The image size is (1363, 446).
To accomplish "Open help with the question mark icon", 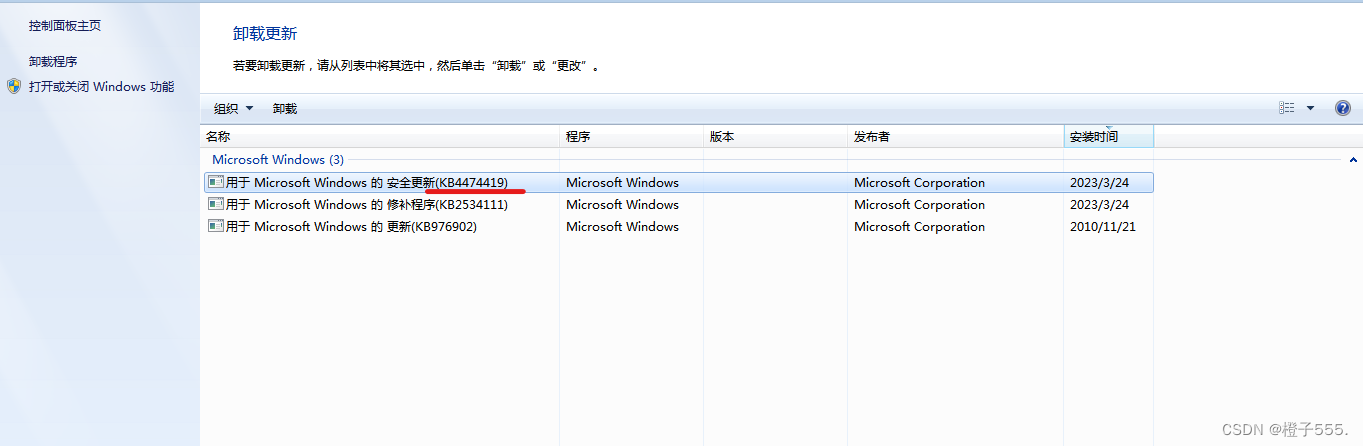I will click(1343, 108).
